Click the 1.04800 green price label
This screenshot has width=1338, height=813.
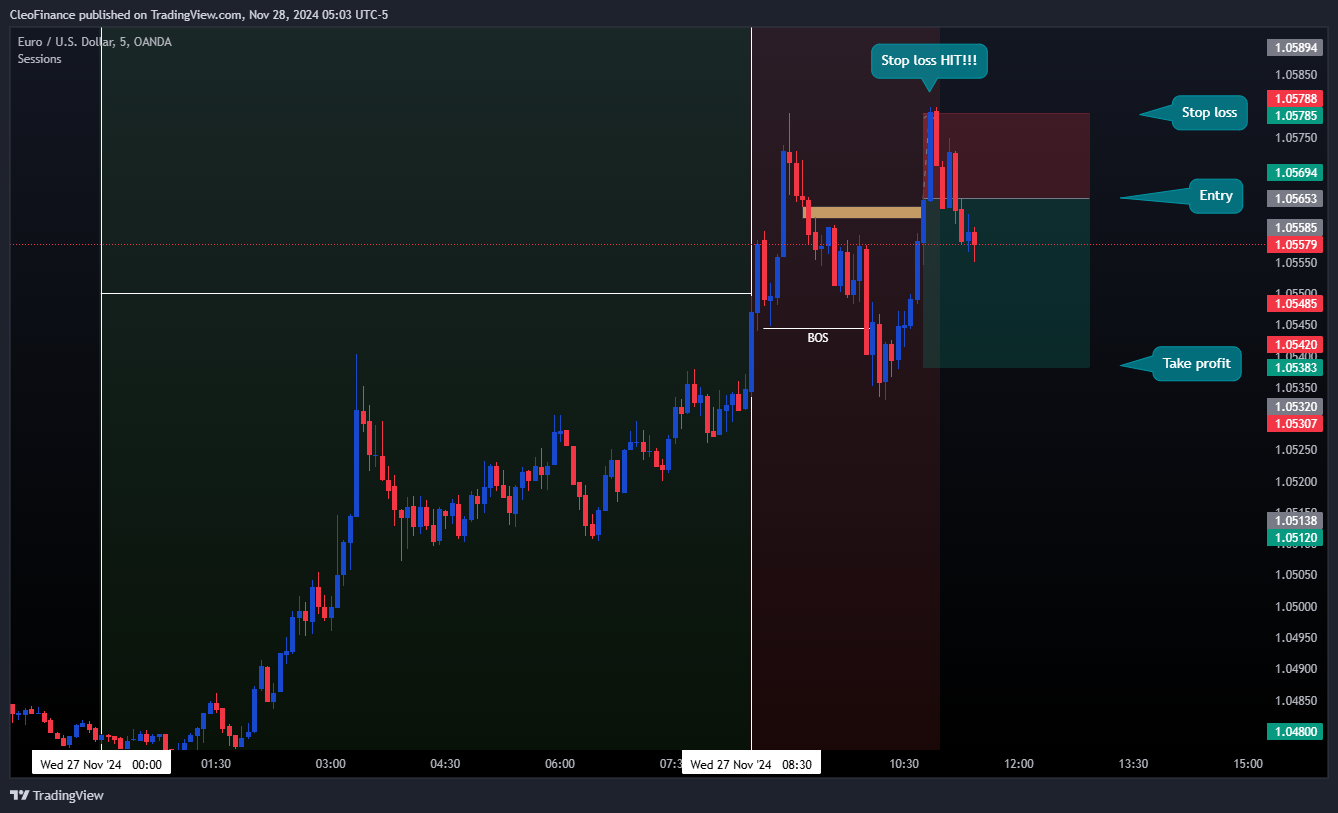[1295, 731]
